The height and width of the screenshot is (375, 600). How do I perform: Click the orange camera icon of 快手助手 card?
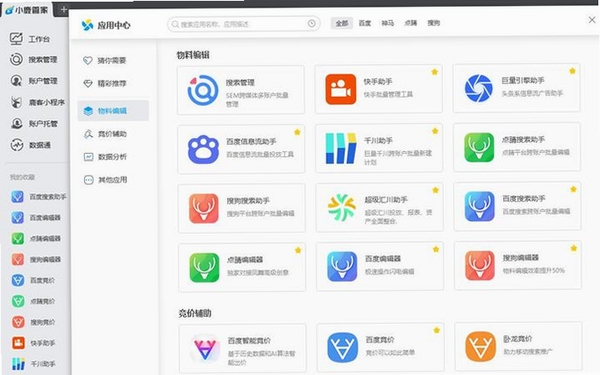pos(341,89)
